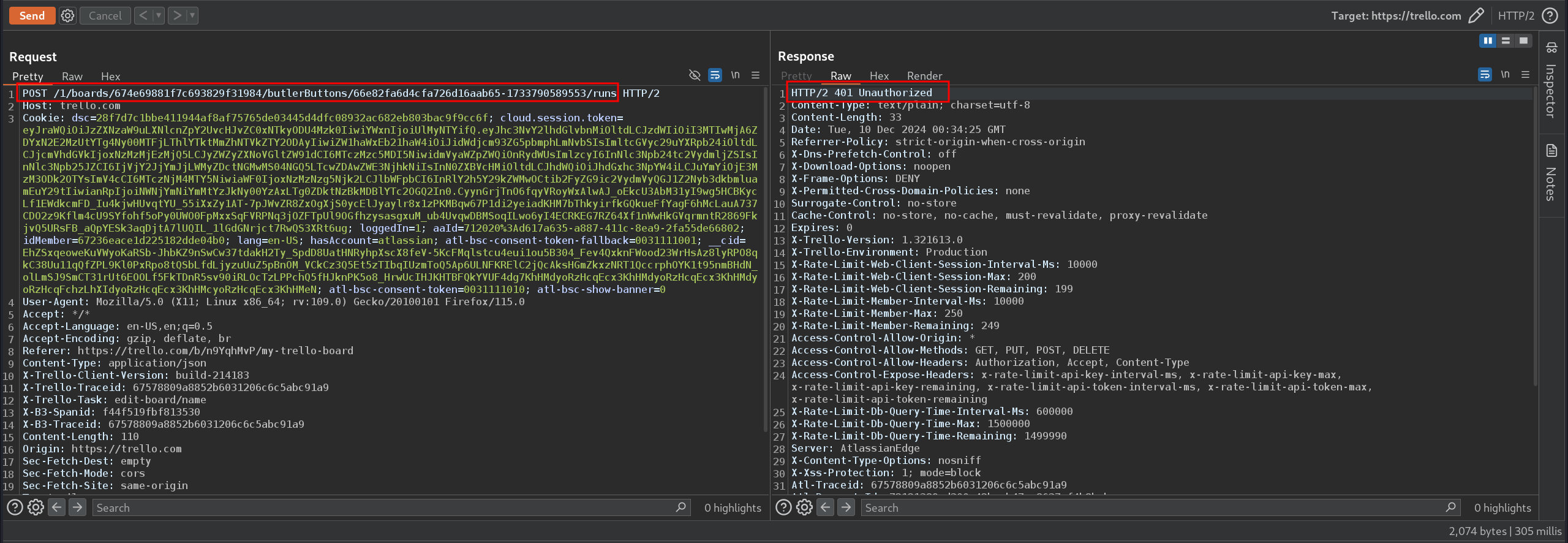The height and width of the screenshot is (543, 1568).
Task: Go to previous request in history
Action: 143,15
